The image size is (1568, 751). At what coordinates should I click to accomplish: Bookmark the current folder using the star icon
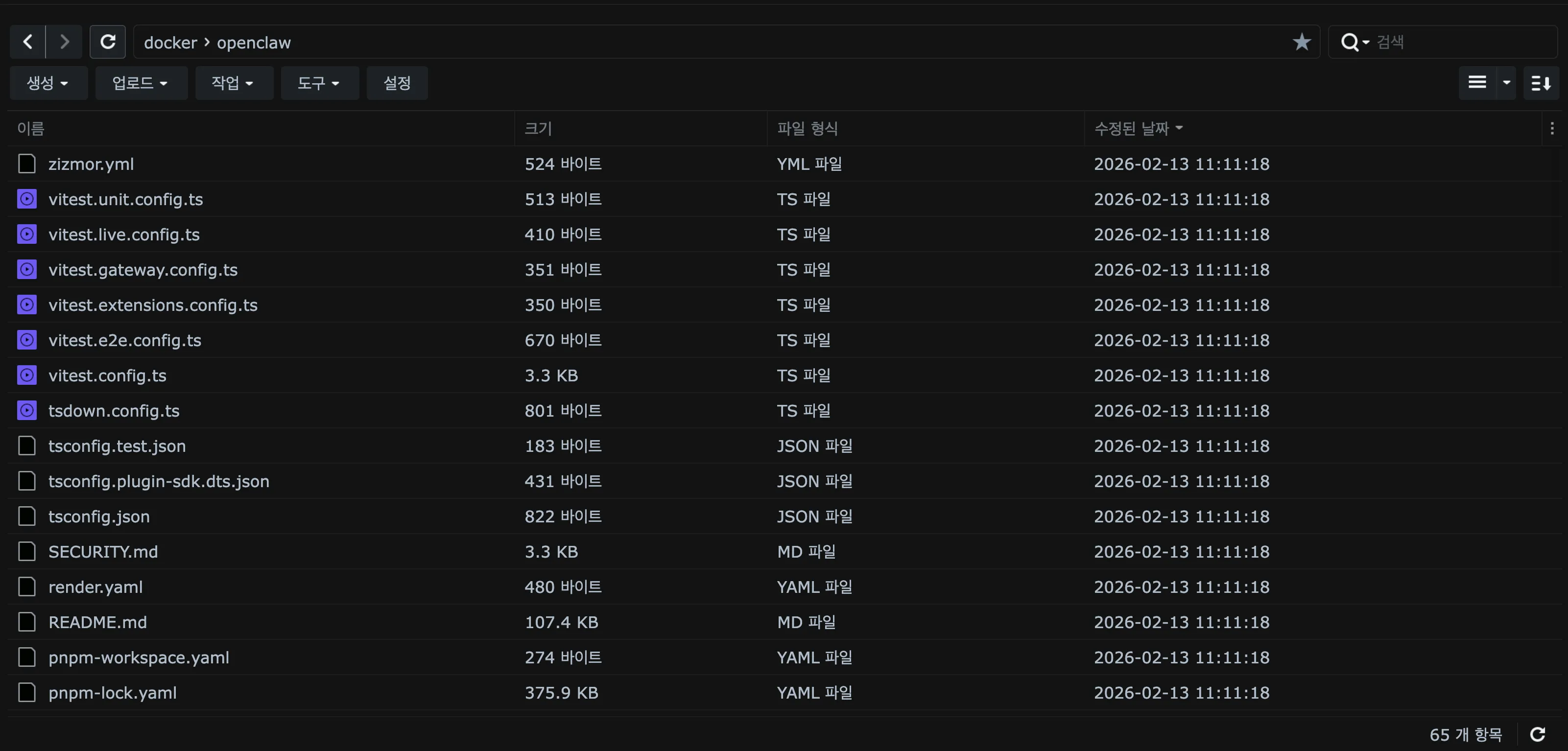pyautogui.click(x=1302, y=42)
